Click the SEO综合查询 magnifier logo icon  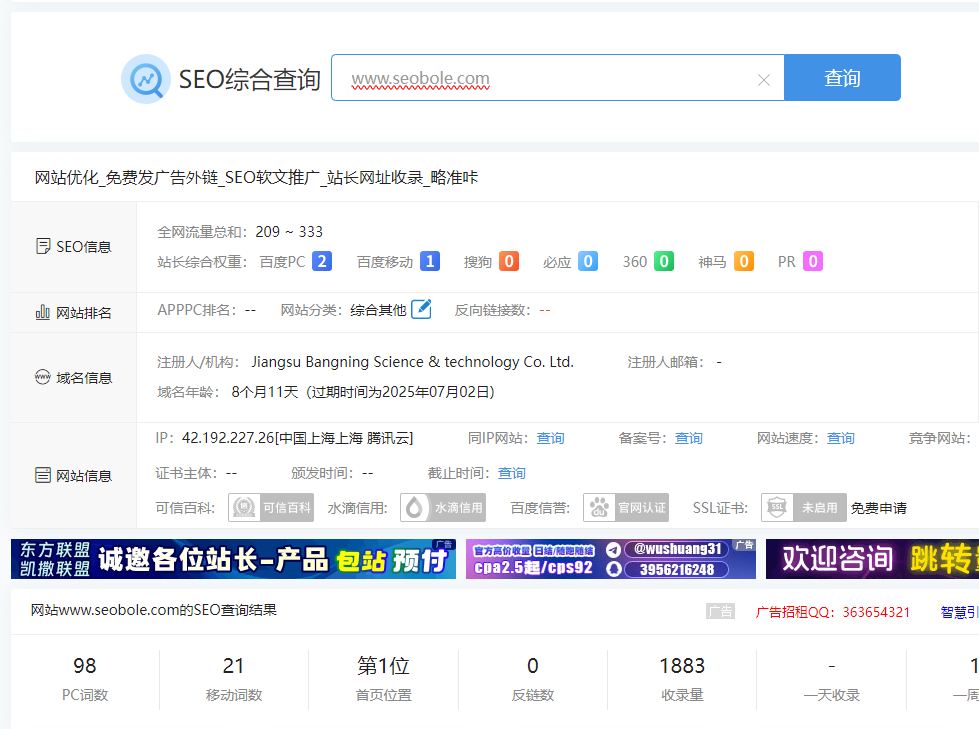[145, 79]
